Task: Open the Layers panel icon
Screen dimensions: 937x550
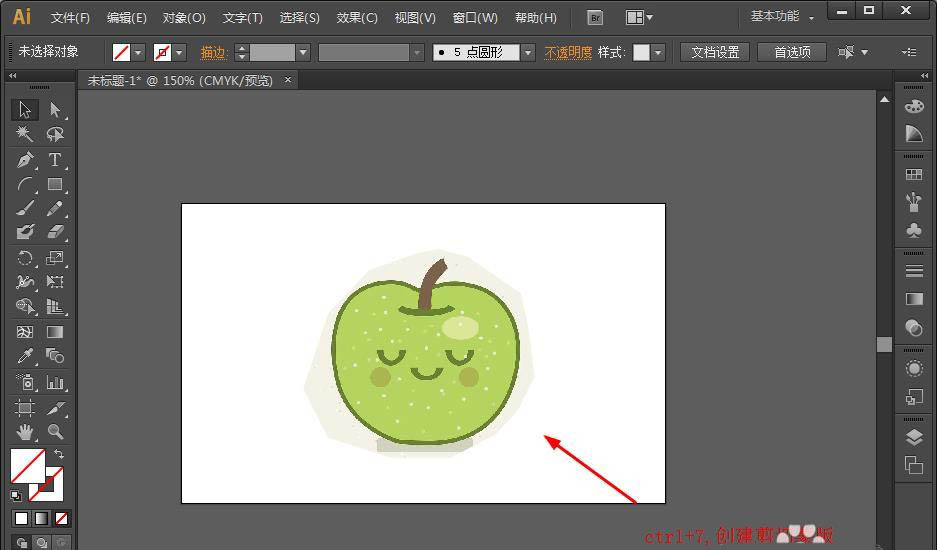Action: point(914,437)
